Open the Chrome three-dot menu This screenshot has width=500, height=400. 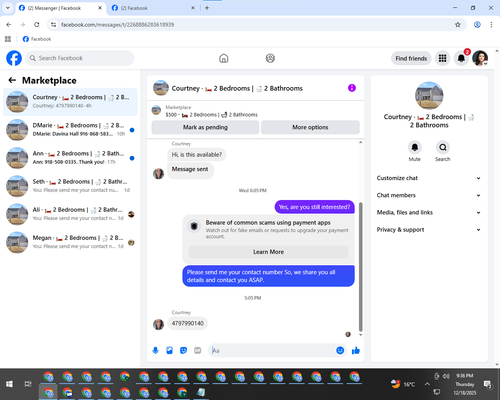tap(491, 24)
